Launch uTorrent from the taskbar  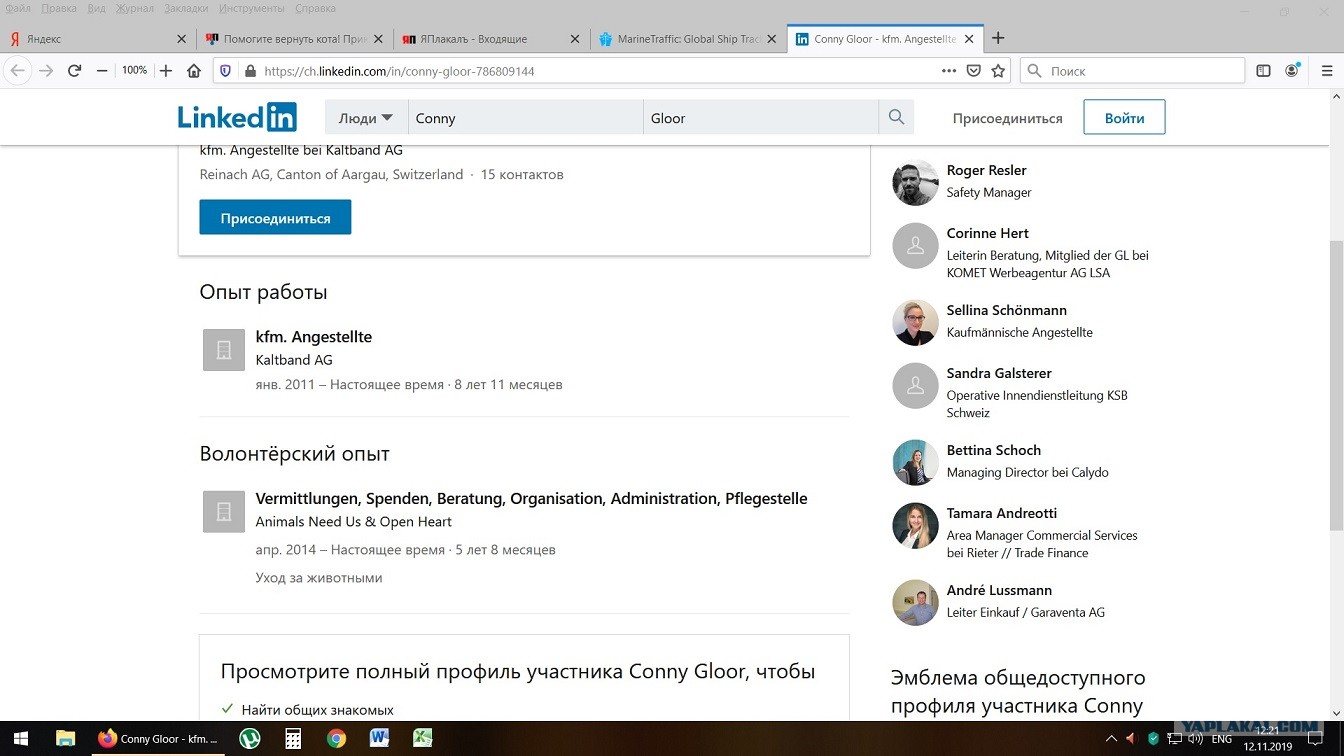coord(250,739)
